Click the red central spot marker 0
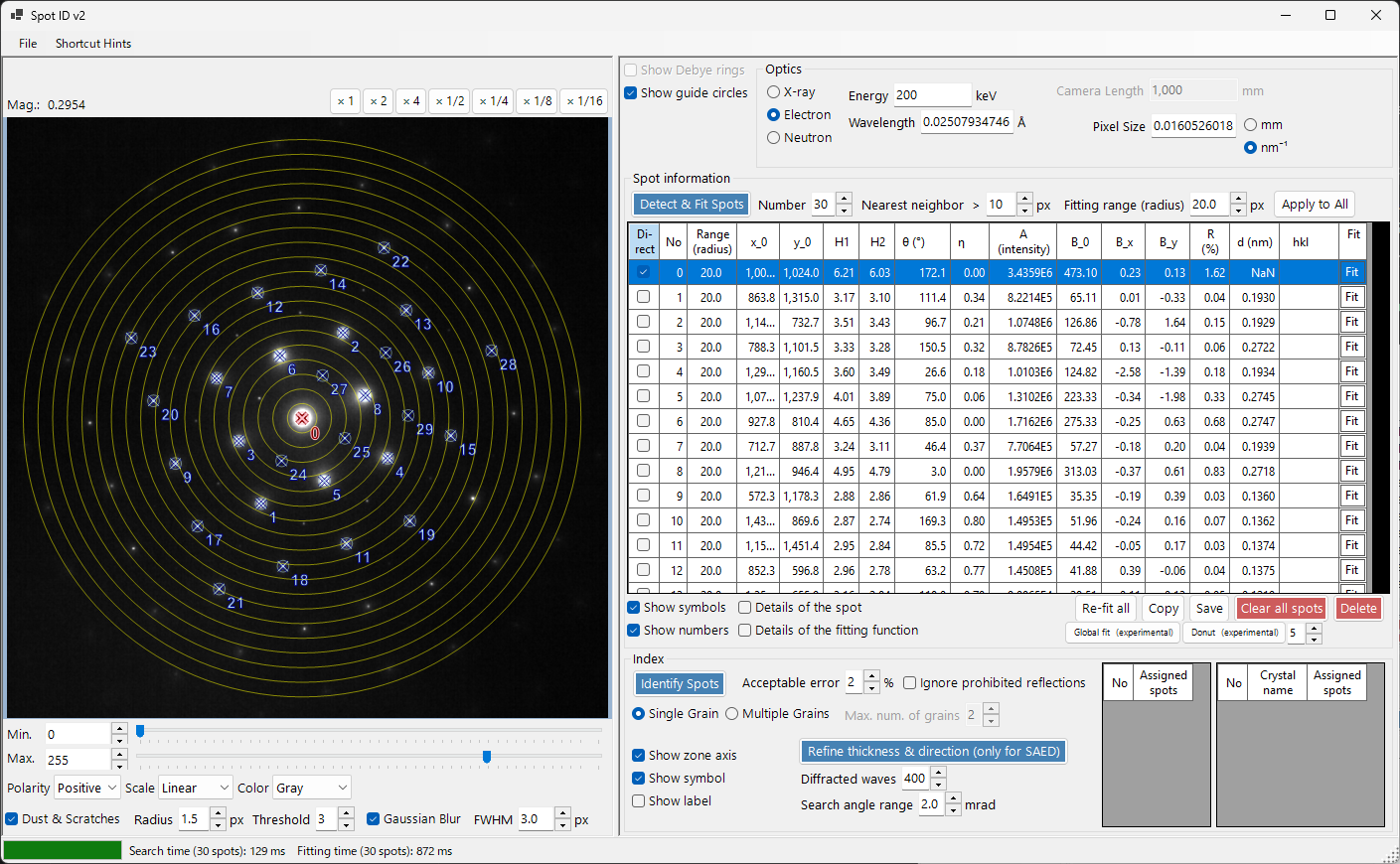The height and width of the screenshot is (864, 1400). (302, 418)
